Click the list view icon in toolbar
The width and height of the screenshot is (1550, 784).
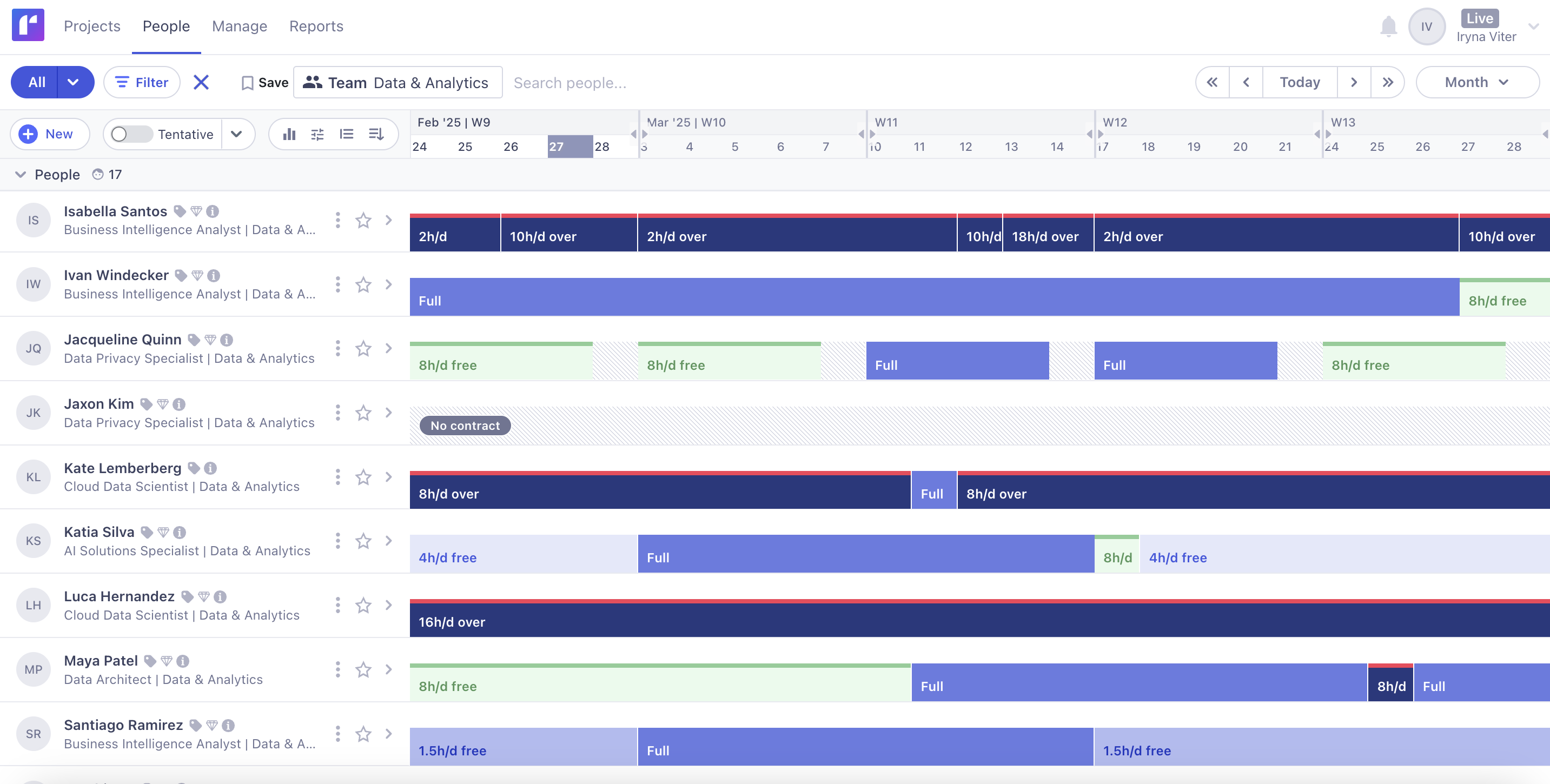(x=347, y=134)
